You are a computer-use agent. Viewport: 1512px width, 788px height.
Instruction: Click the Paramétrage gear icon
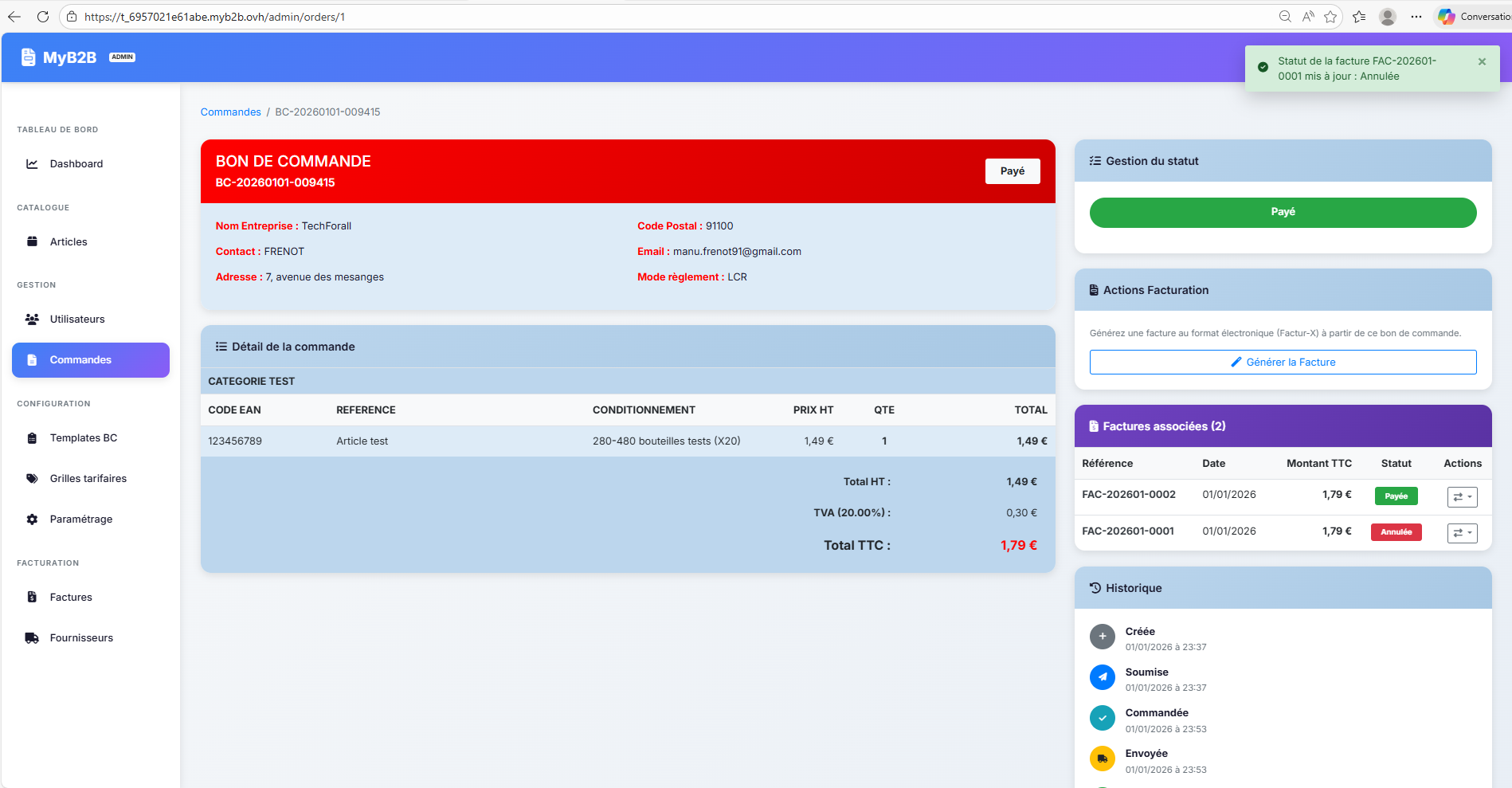pos(32,519)
